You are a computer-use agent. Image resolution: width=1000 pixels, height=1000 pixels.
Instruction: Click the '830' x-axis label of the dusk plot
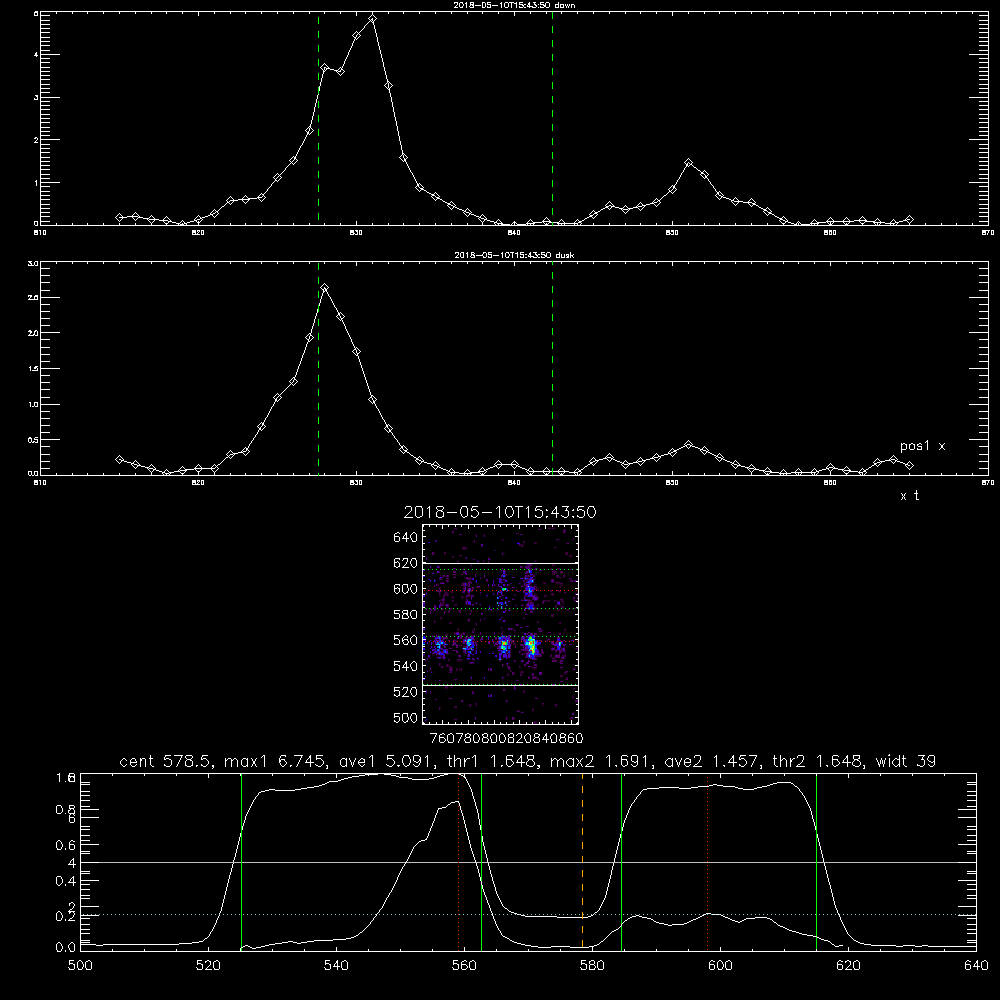click(x=356, y=483)
